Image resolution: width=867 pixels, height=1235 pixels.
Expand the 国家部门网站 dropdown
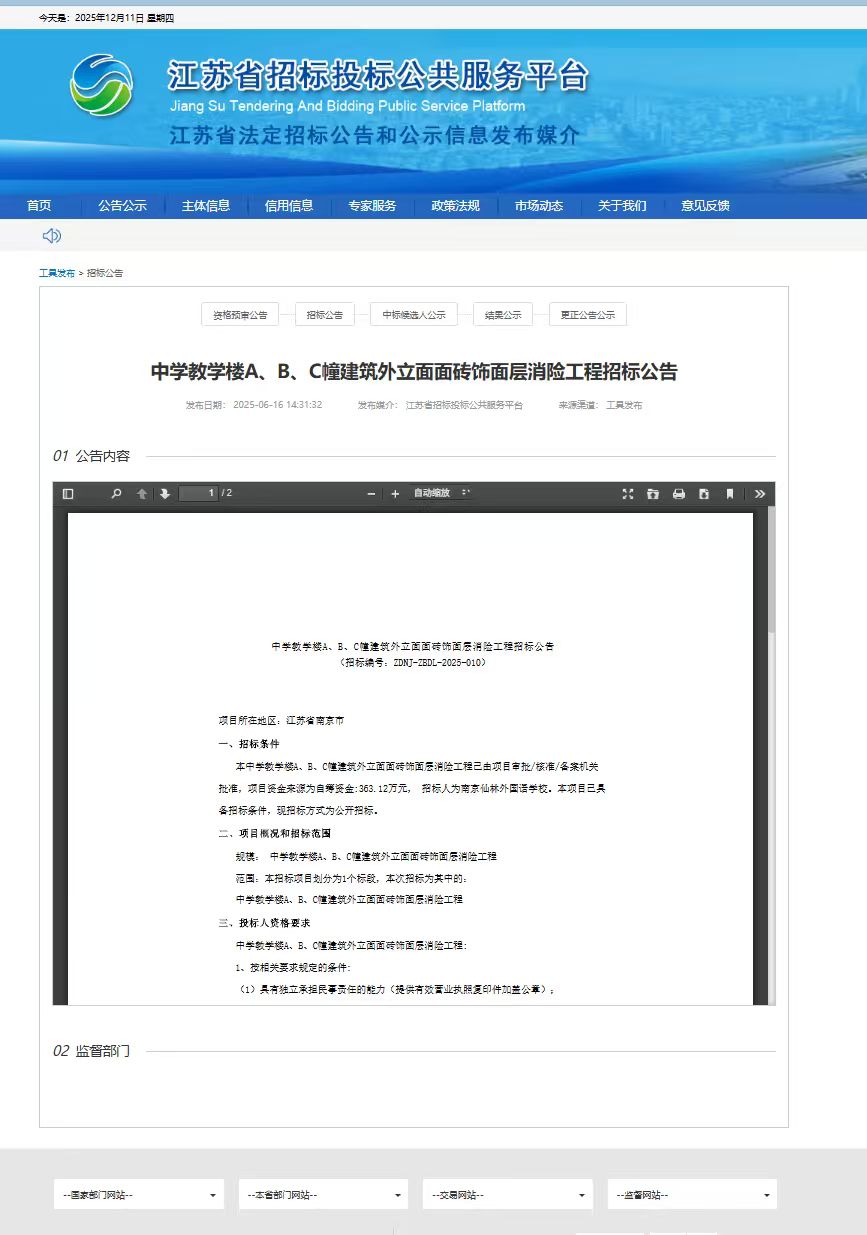point(138,1195)
